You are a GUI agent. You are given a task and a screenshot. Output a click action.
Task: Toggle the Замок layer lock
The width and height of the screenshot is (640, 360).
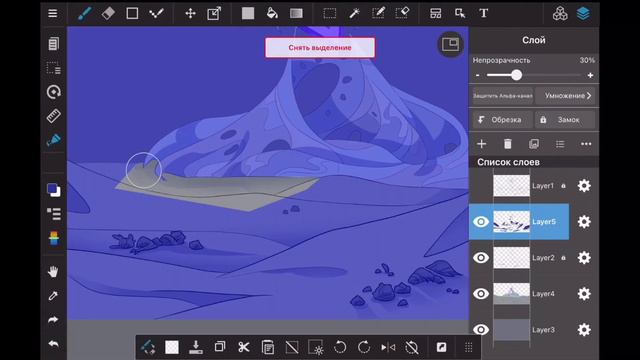(x=565, y=120)
